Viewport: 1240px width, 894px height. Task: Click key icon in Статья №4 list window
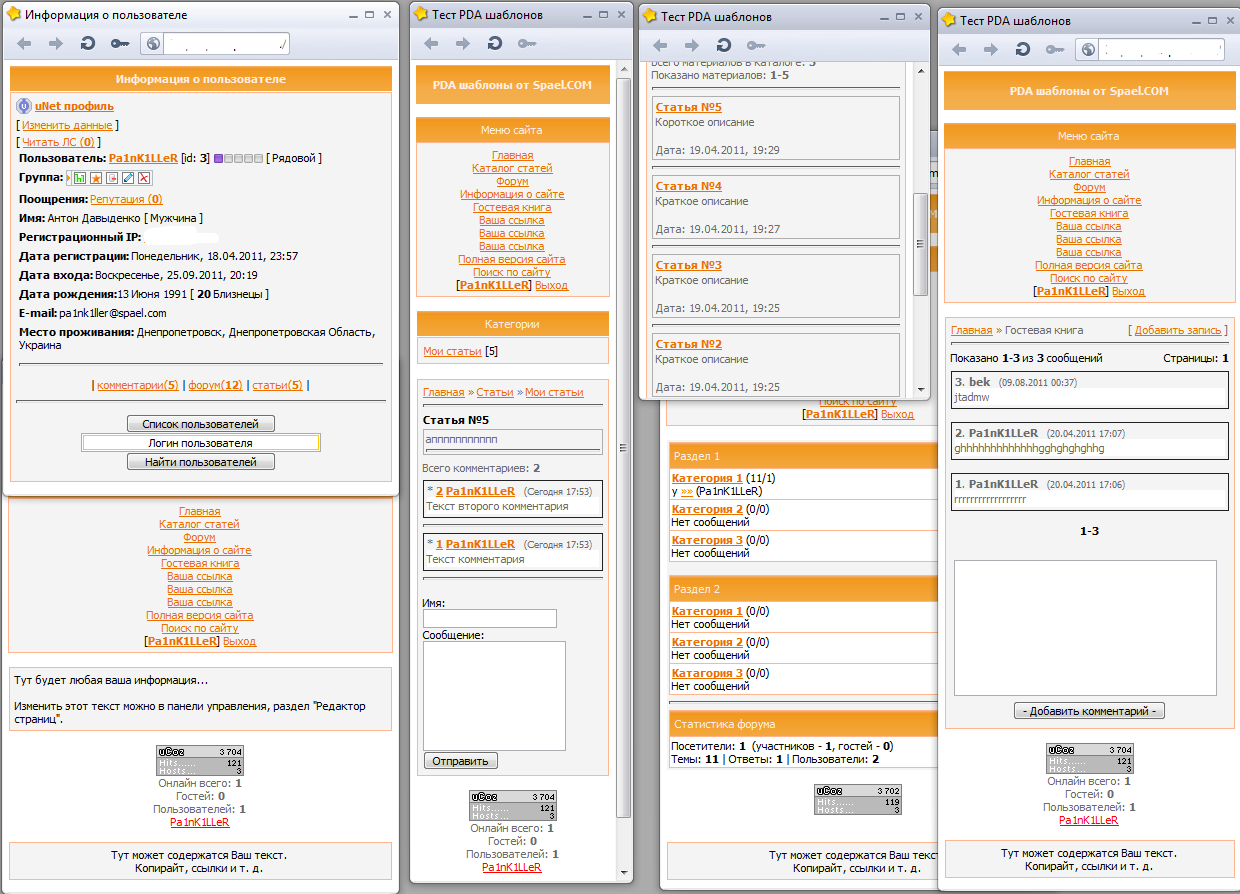click(756, 45)
